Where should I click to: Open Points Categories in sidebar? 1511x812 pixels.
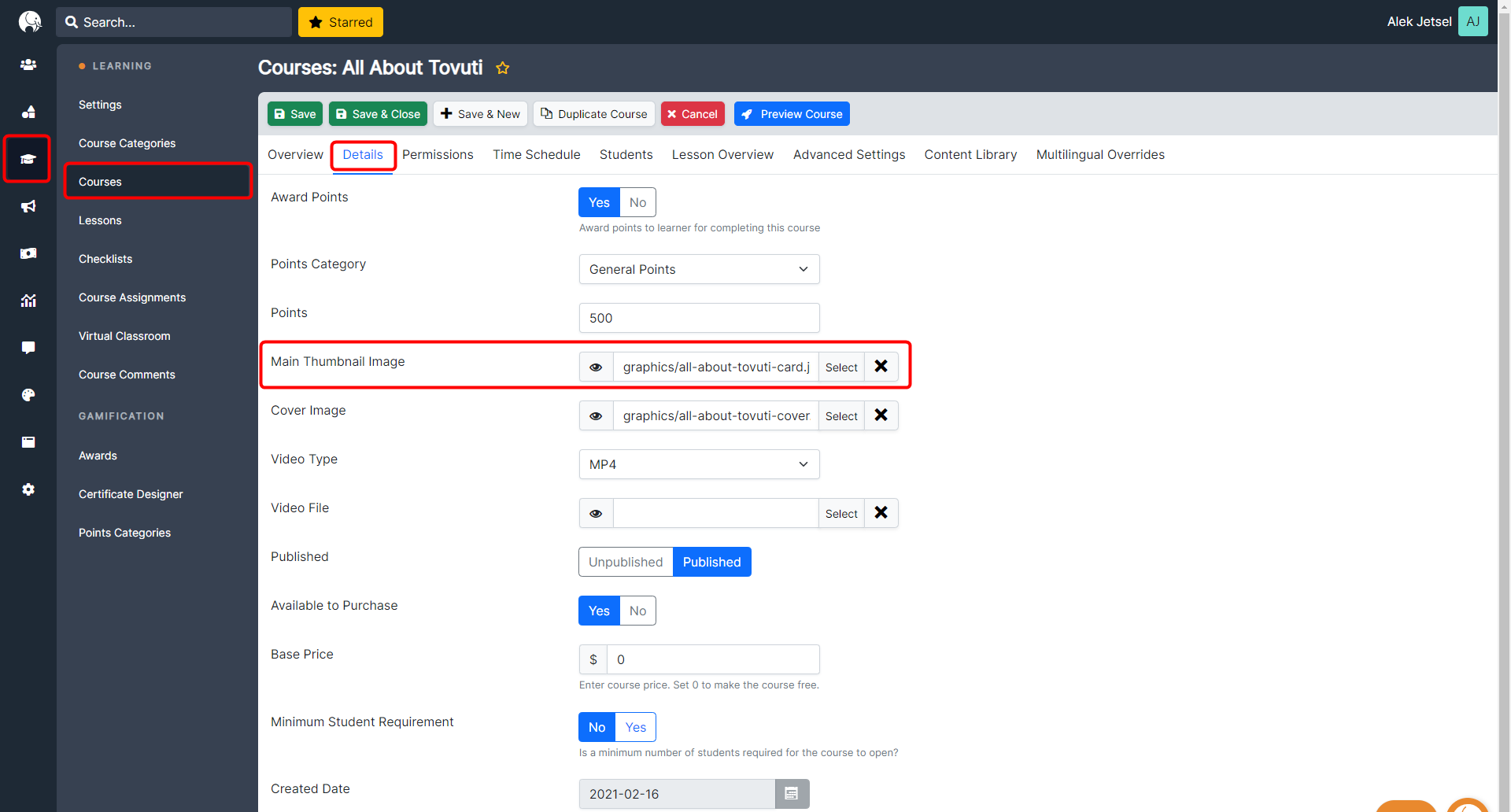pos(124,533)
